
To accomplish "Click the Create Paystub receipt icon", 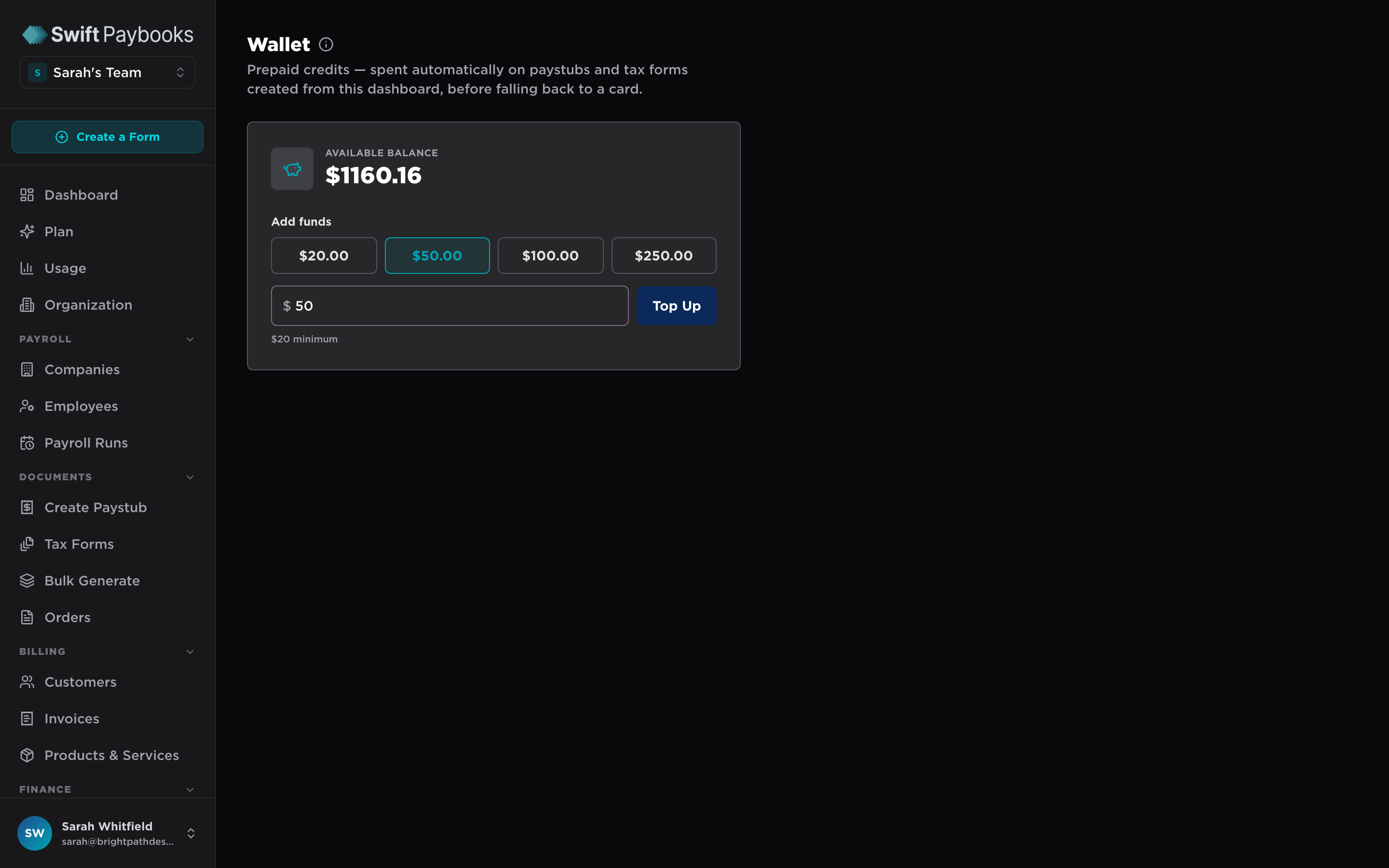I will tap(27, 507).
